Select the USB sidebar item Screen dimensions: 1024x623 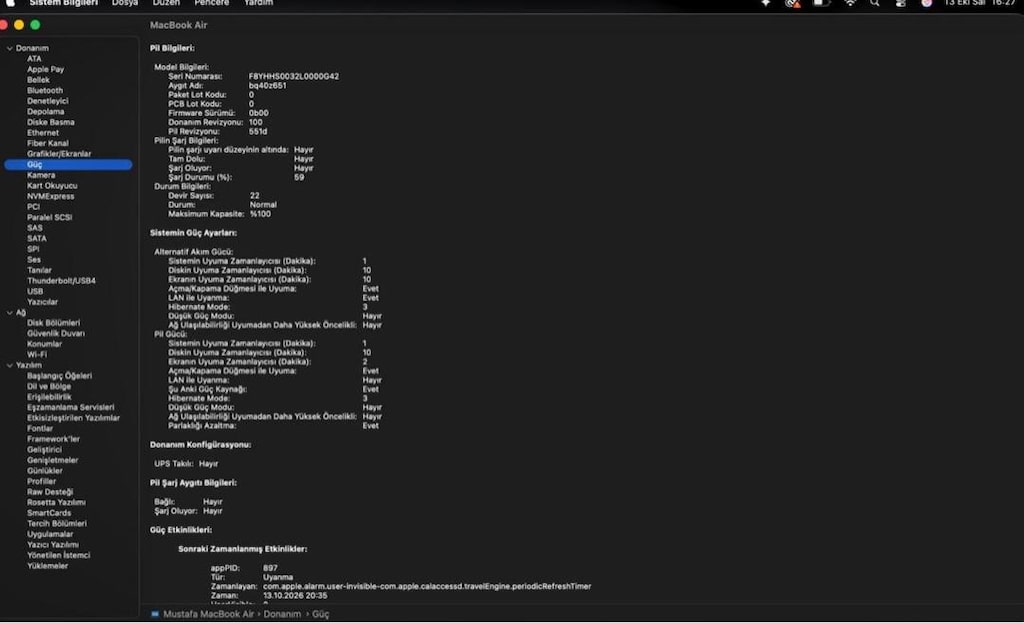(x=35, y=291)
